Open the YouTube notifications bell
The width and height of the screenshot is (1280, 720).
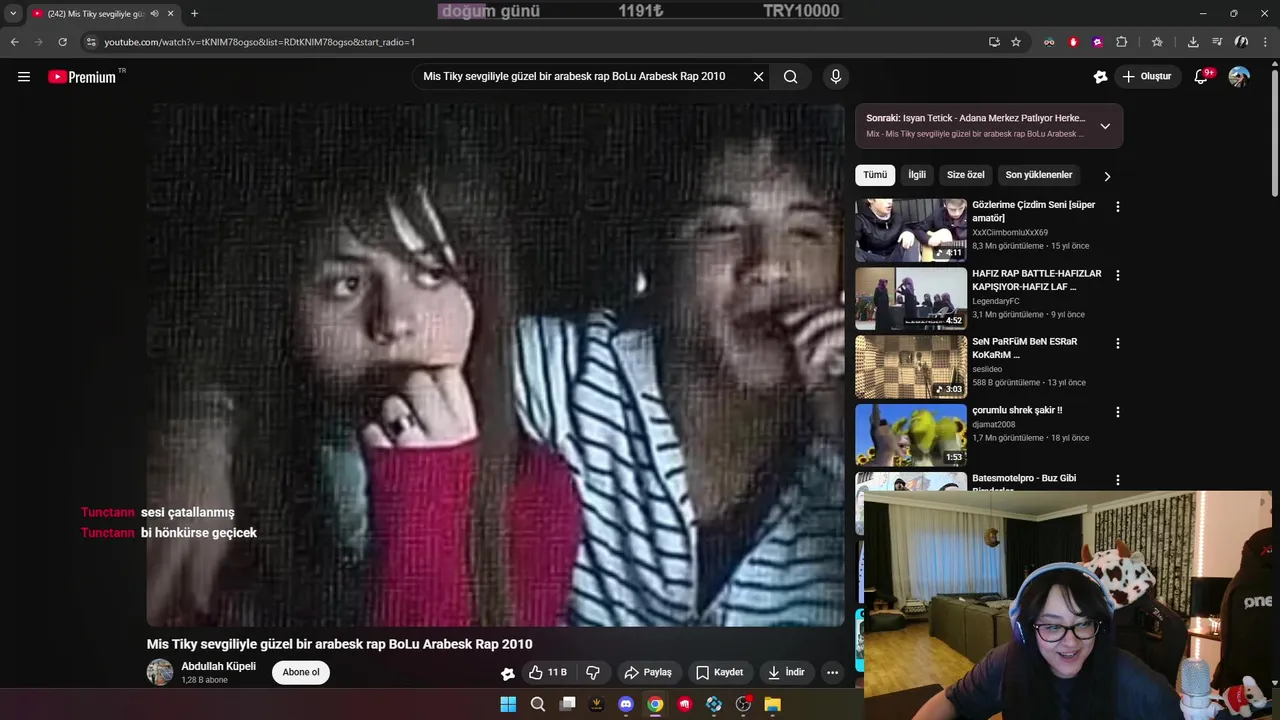tap(1202, 77)
